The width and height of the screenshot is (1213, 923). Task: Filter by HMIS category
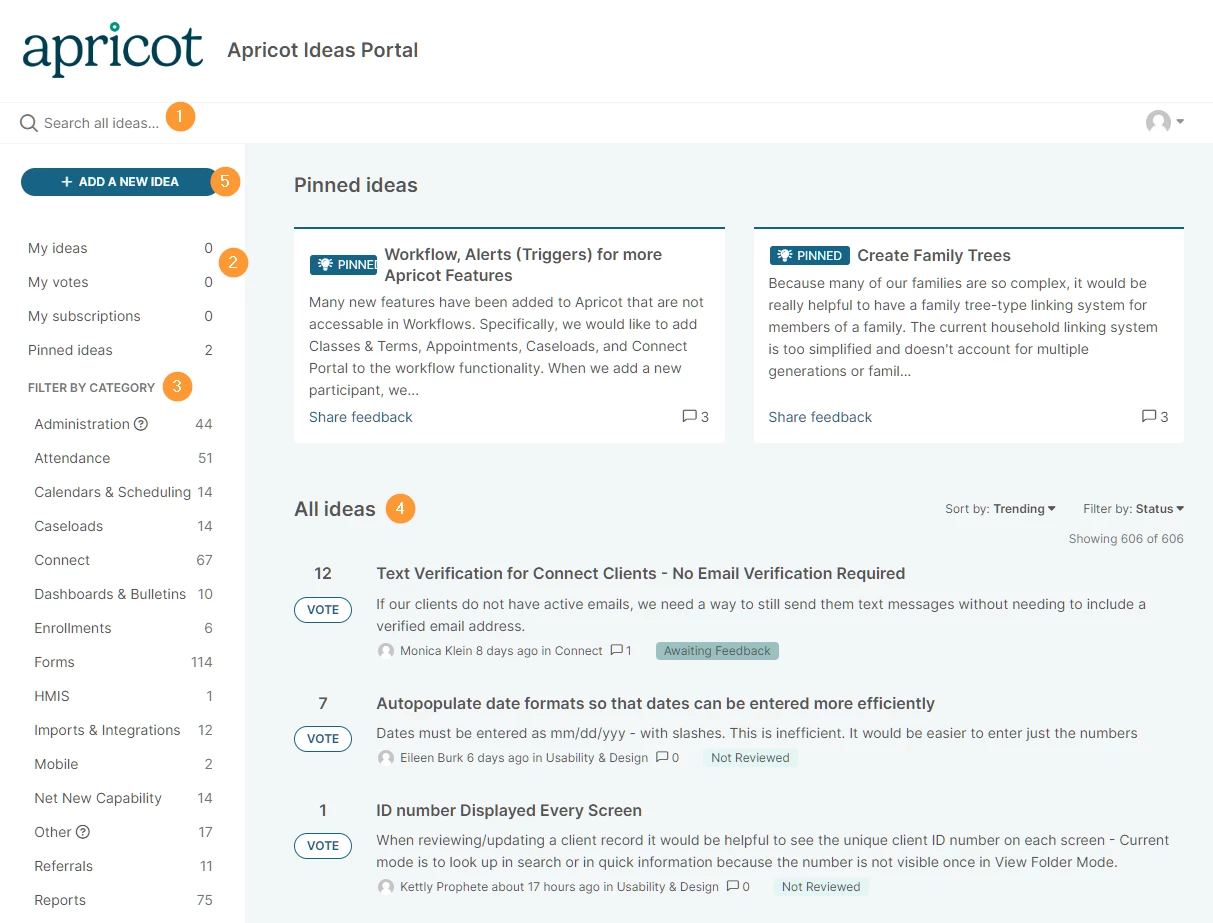click(x=123, y=696)
